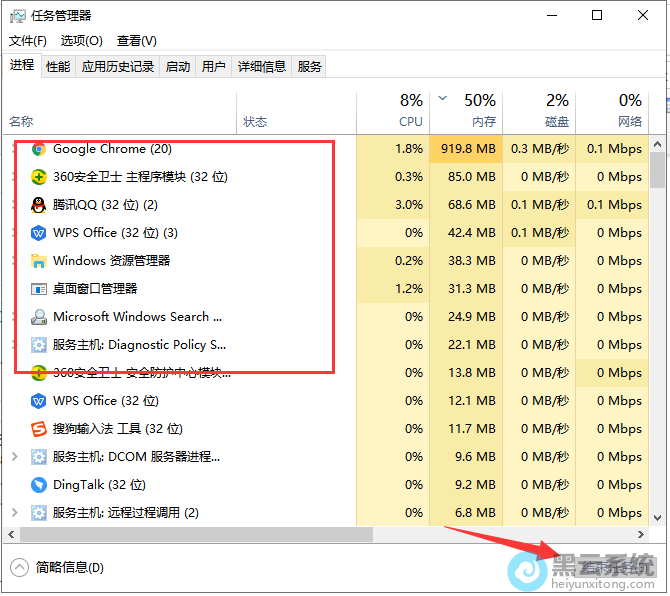
Task: Open the 详细信息 tab
Action: (262, 67)
